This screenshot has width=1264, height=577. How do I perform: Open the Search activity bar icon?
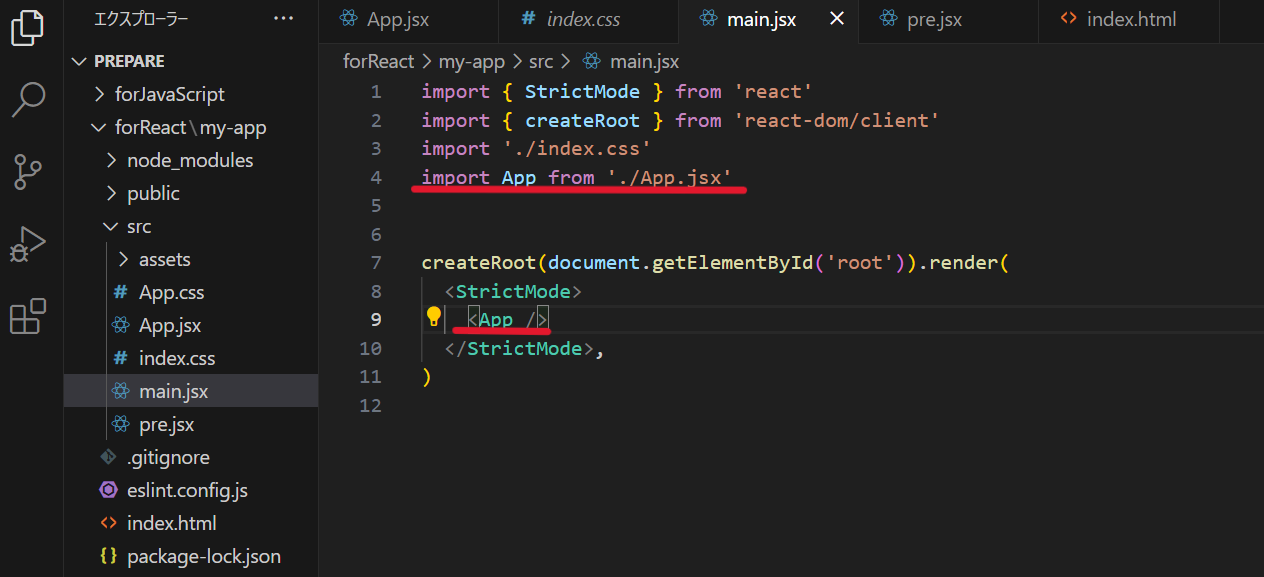pyautogui.click(x=28, y=99)
